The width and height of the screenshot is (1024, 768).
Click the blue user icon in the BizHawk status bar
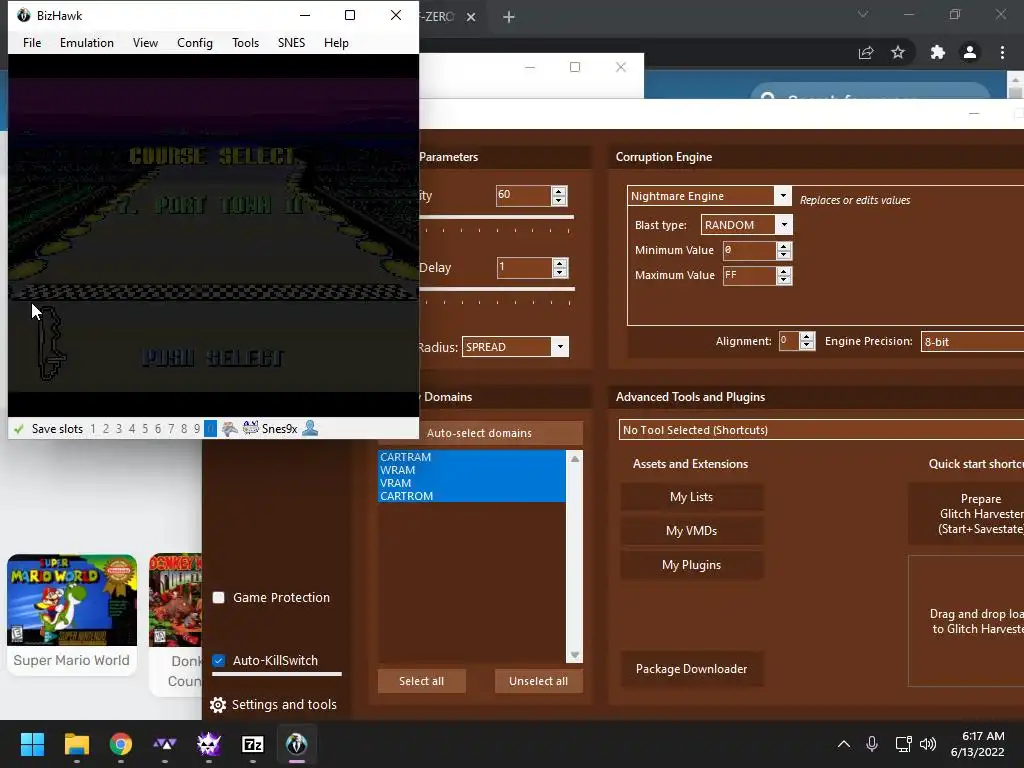tap(310, 428)
